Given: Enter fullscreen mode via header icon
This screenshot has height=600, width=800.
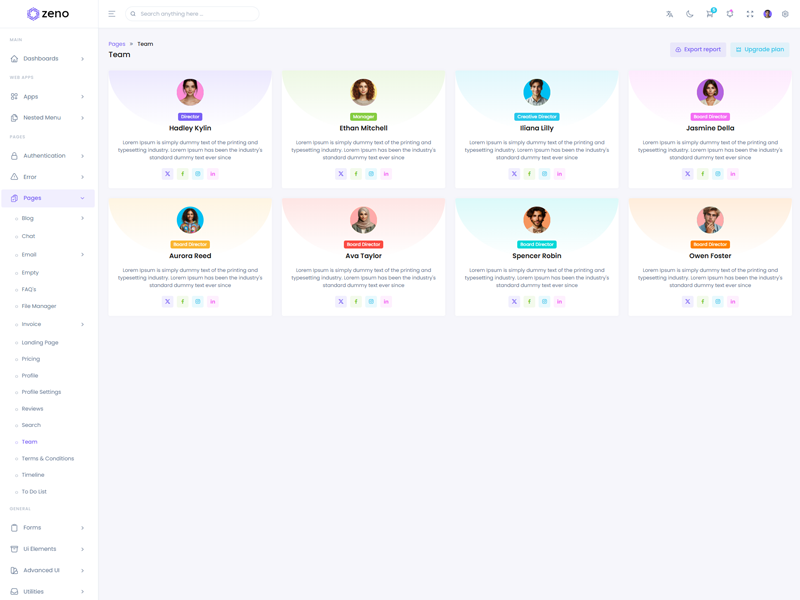Looking at the screenshot, I should coord(750,14).
